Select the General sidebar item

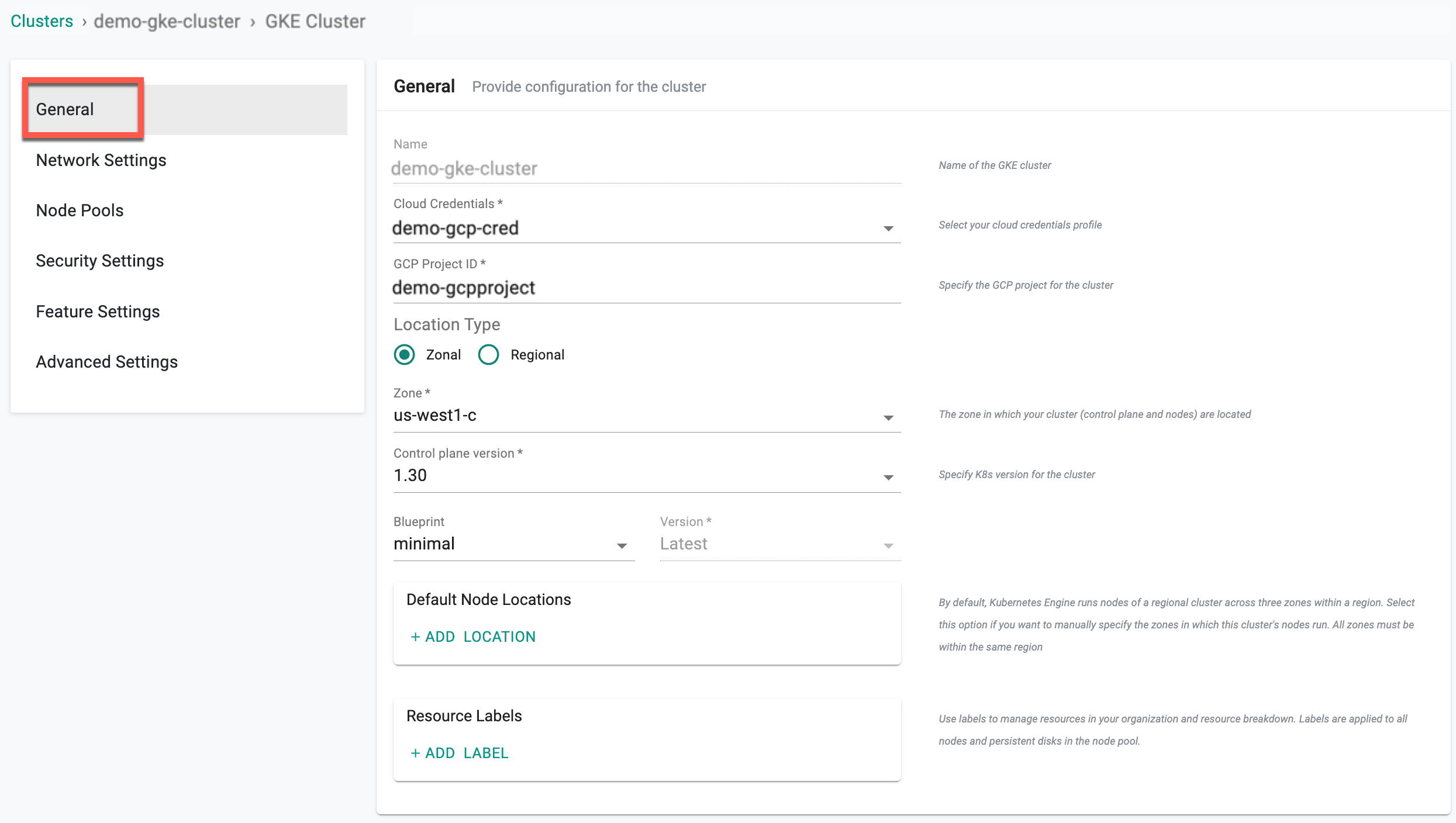65,109
